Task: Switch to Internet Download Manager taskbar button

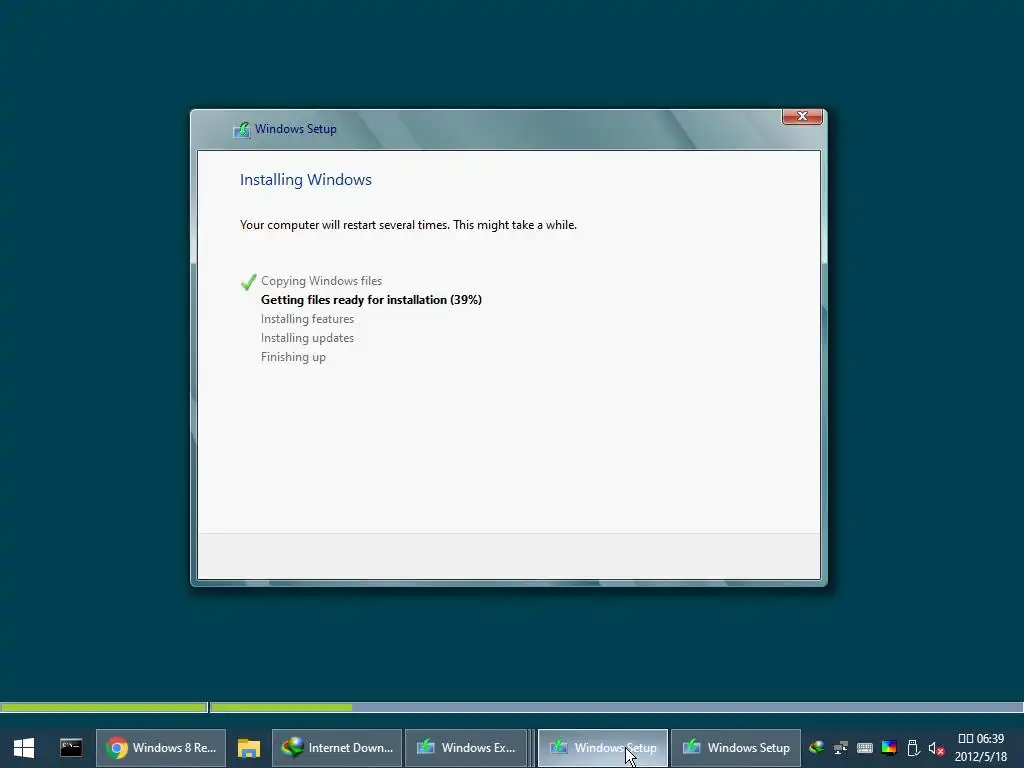Action: pos(337,748)
